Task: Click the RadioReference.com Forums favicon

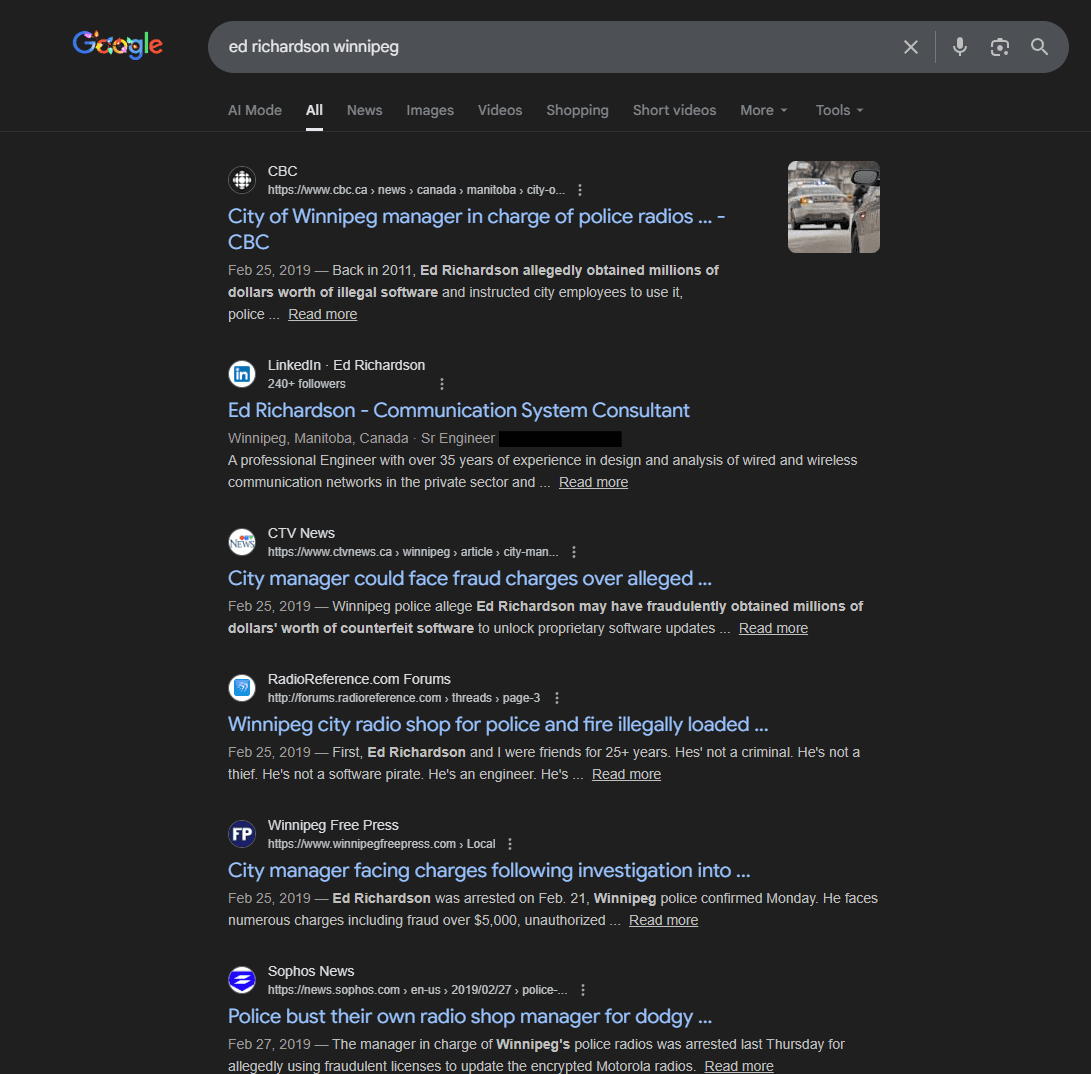Action: [242, 688]
